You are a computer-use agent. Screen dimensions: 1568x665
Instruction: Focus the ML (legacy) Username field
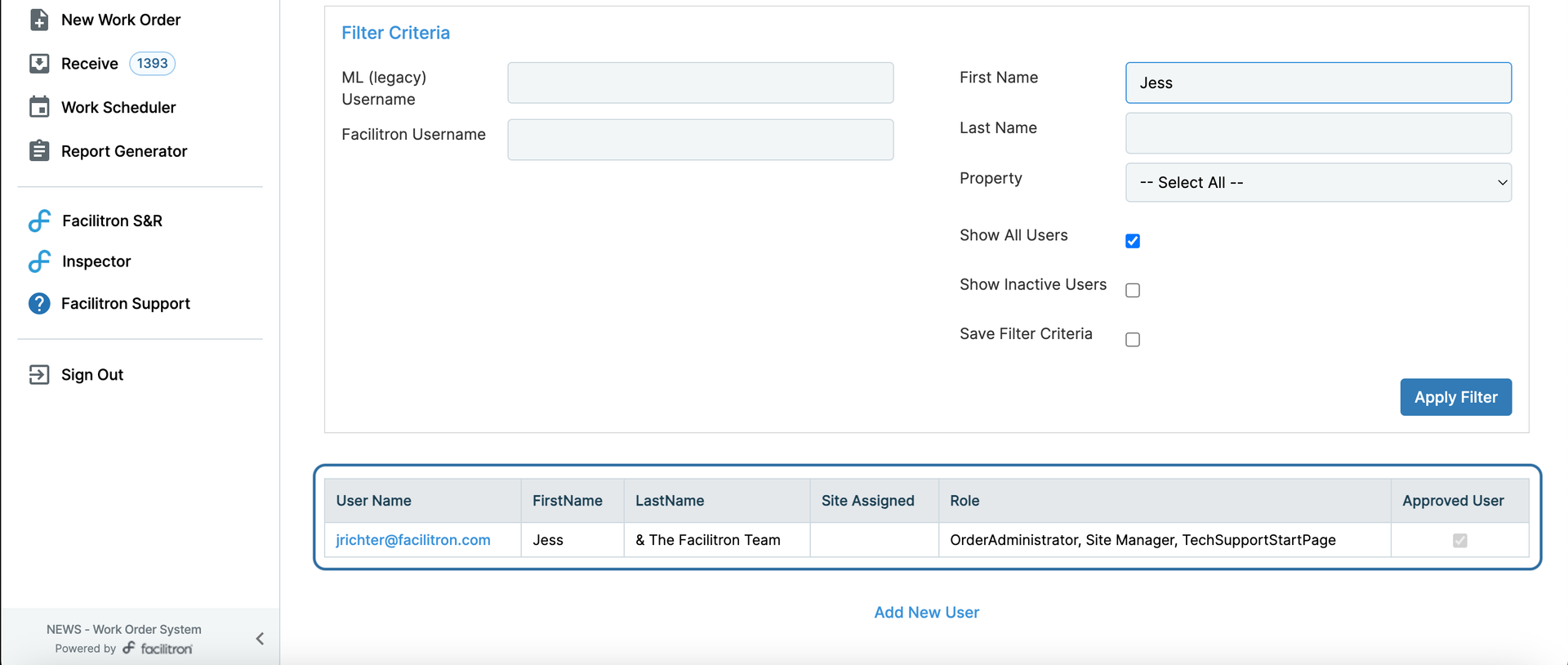pos(700,83)
